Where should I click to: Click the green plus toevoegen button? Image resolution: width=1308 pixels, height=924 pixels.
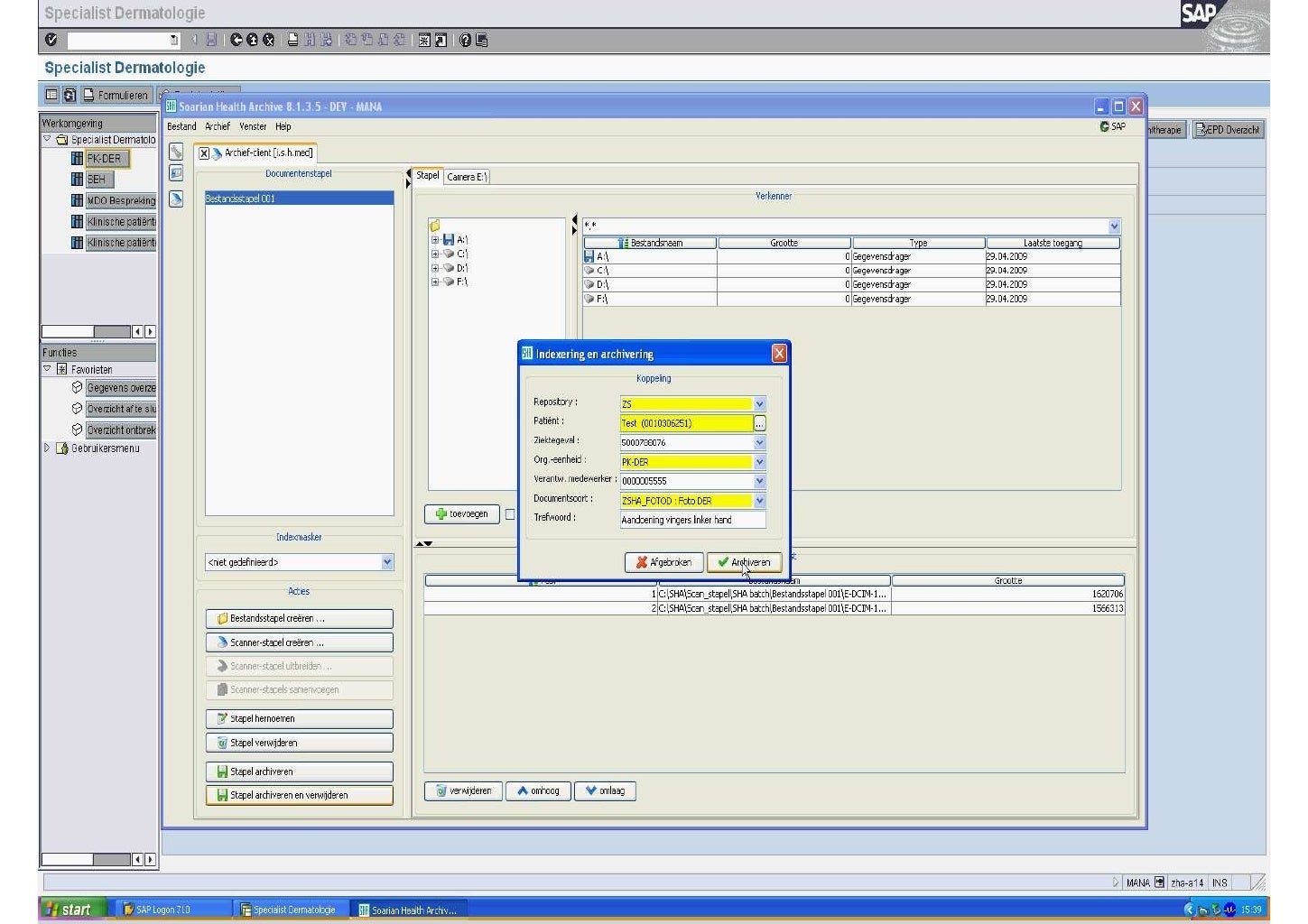pos(461,514)
